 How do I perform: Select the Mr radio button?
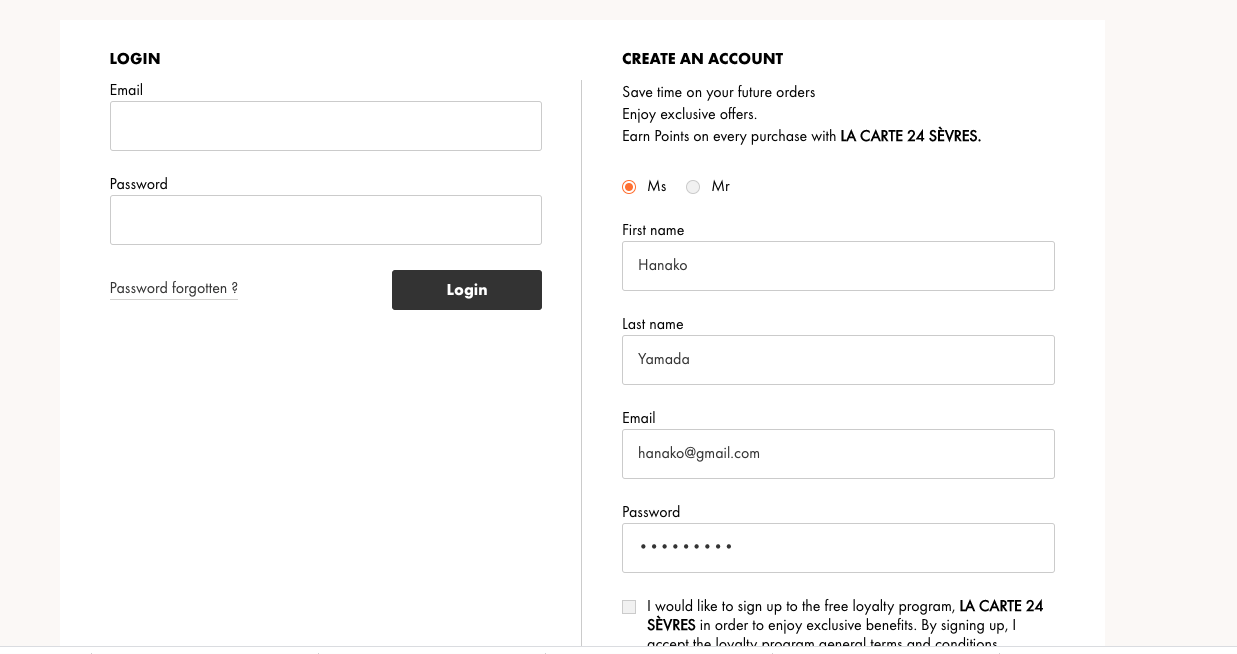point(693,187)
